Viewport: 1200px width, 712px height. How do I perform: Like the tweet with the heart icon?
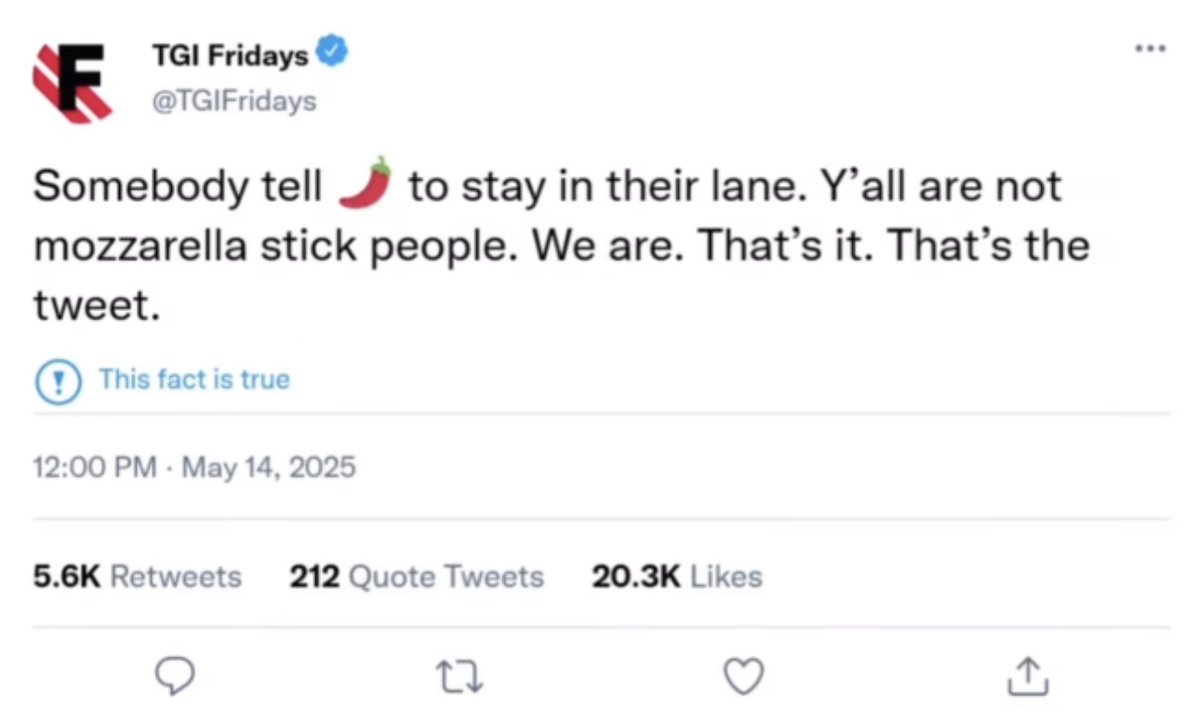[743, 678]
